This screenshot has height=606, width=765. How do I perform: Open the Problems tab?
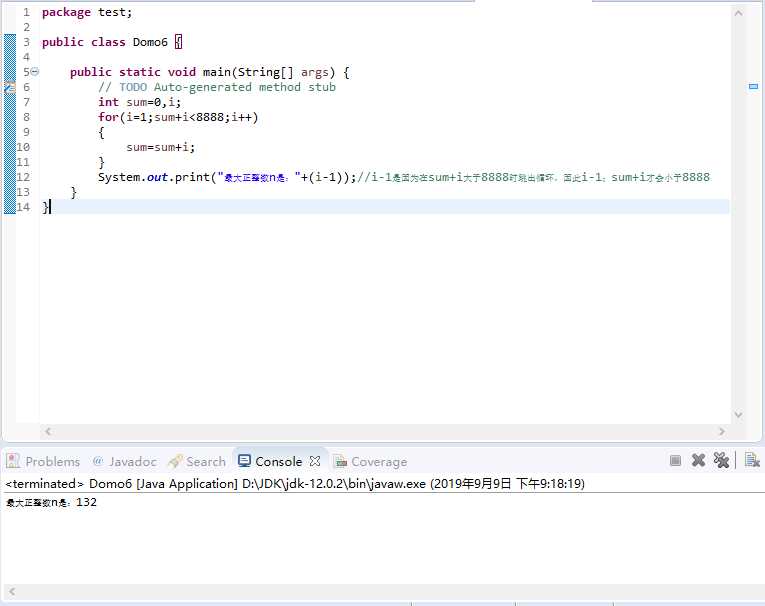click(43, 461)
